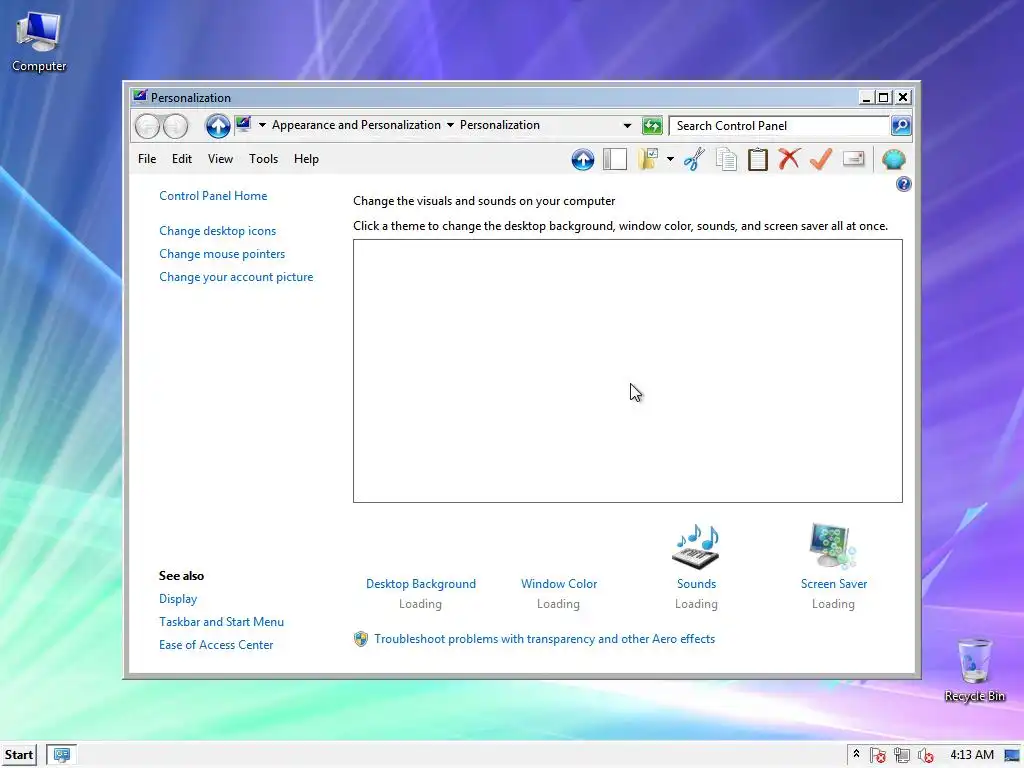
Task: Click the 4:13 AM clock
Action: click(972, 755)
